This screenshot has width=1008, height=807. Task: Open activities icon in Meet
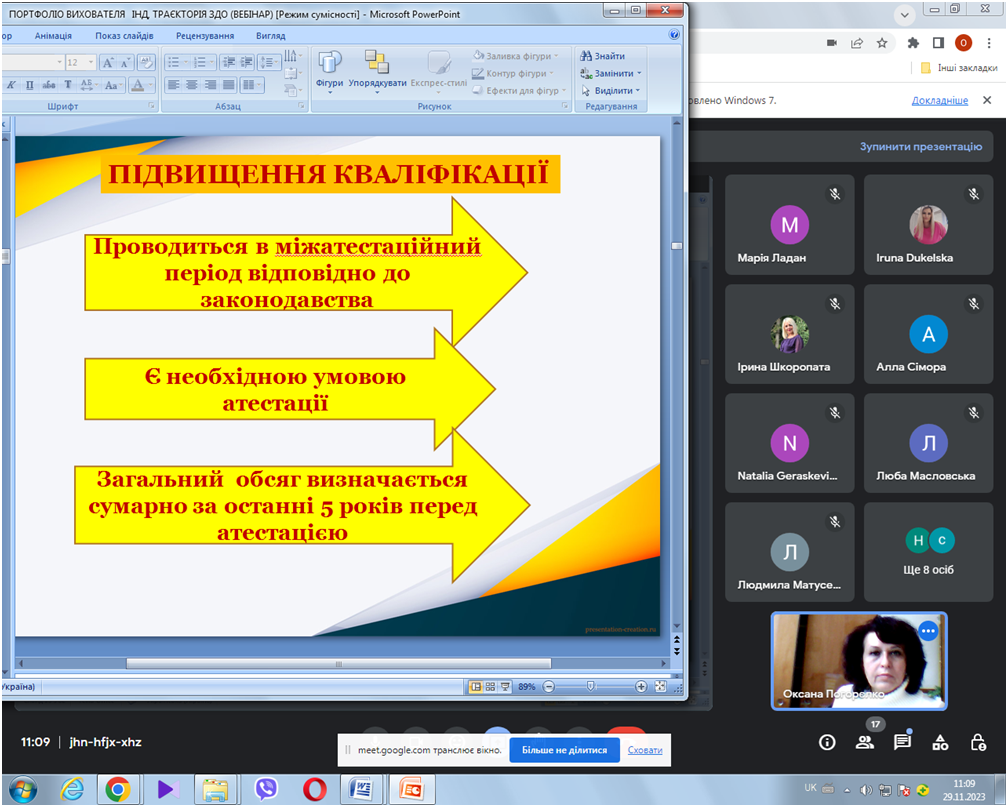coord(940,743)
